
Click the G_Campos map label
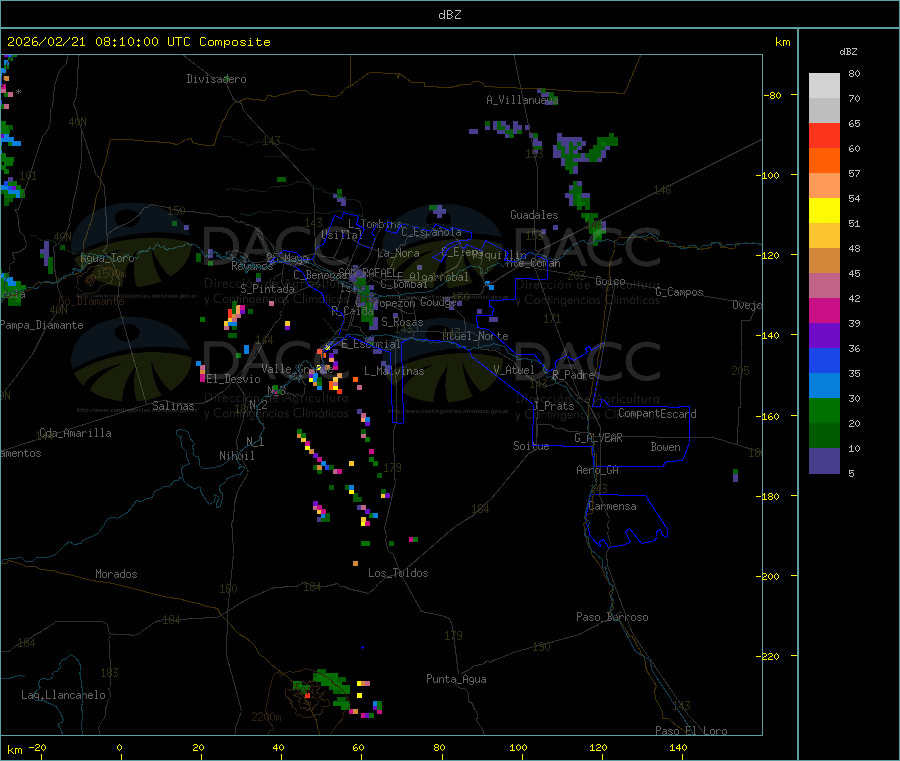click(679, 292)
